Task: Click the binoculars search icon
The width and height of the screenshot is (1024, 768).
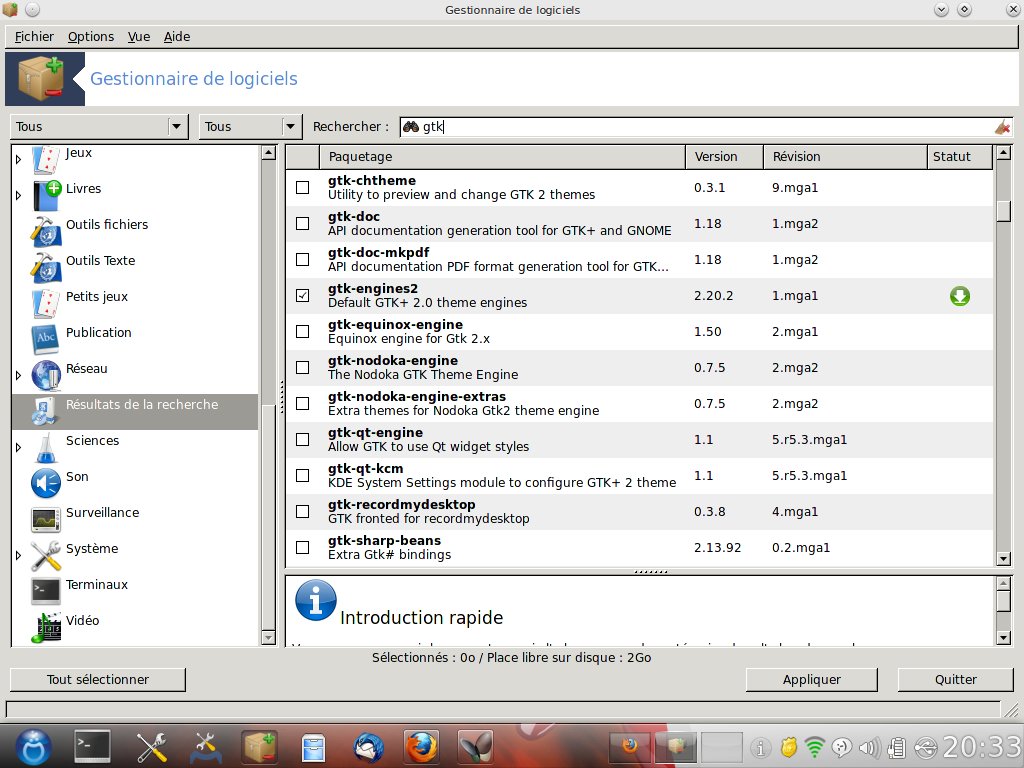Action: point(410,127)
